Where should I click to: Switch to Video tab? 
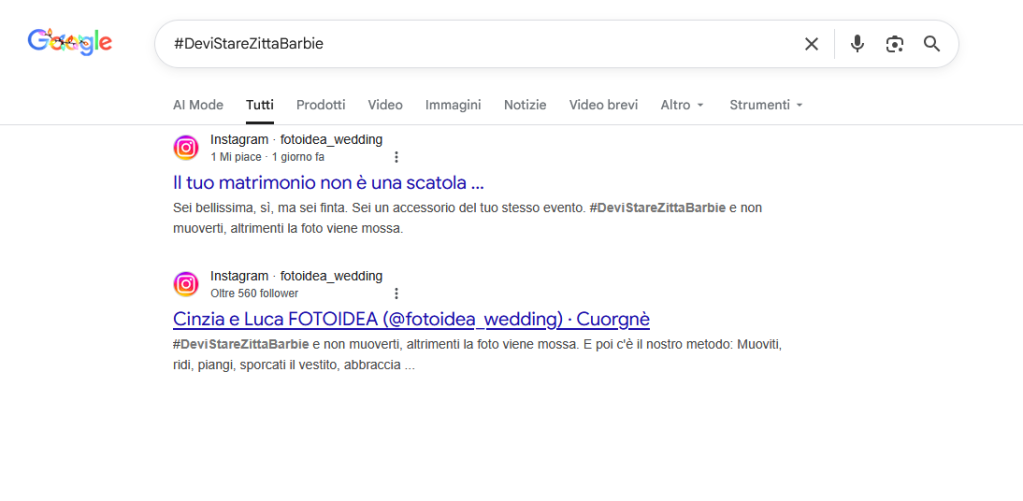pos(385,105)
